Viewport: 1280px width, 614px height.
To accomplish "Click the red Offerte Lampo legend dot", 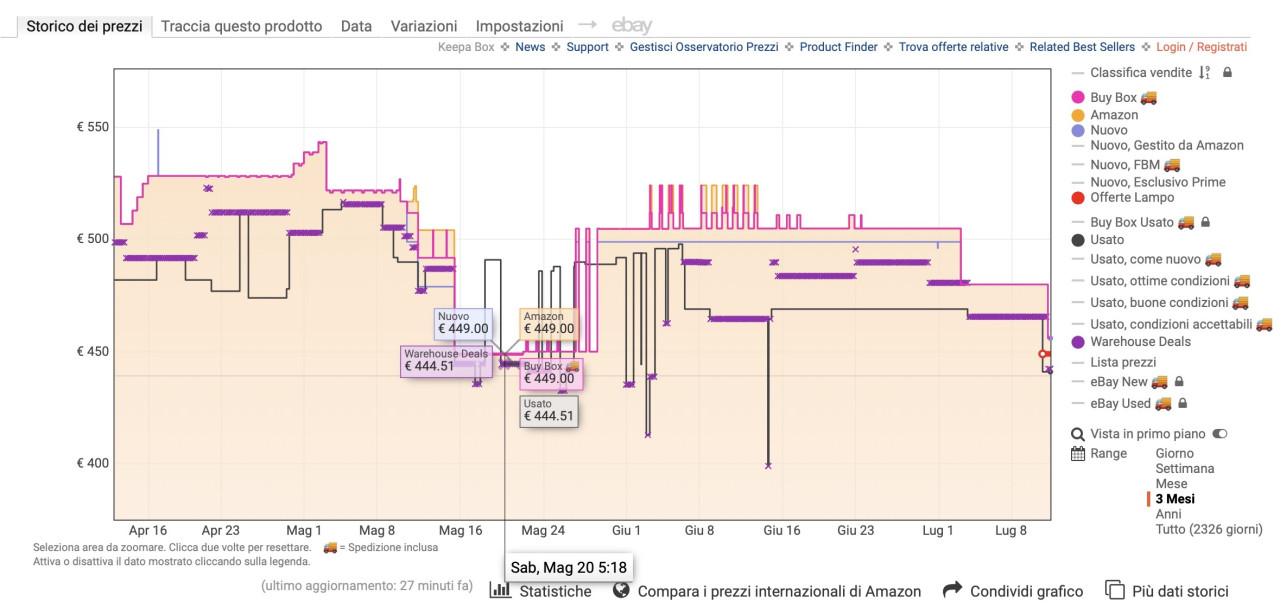I will pos(1078,197).
